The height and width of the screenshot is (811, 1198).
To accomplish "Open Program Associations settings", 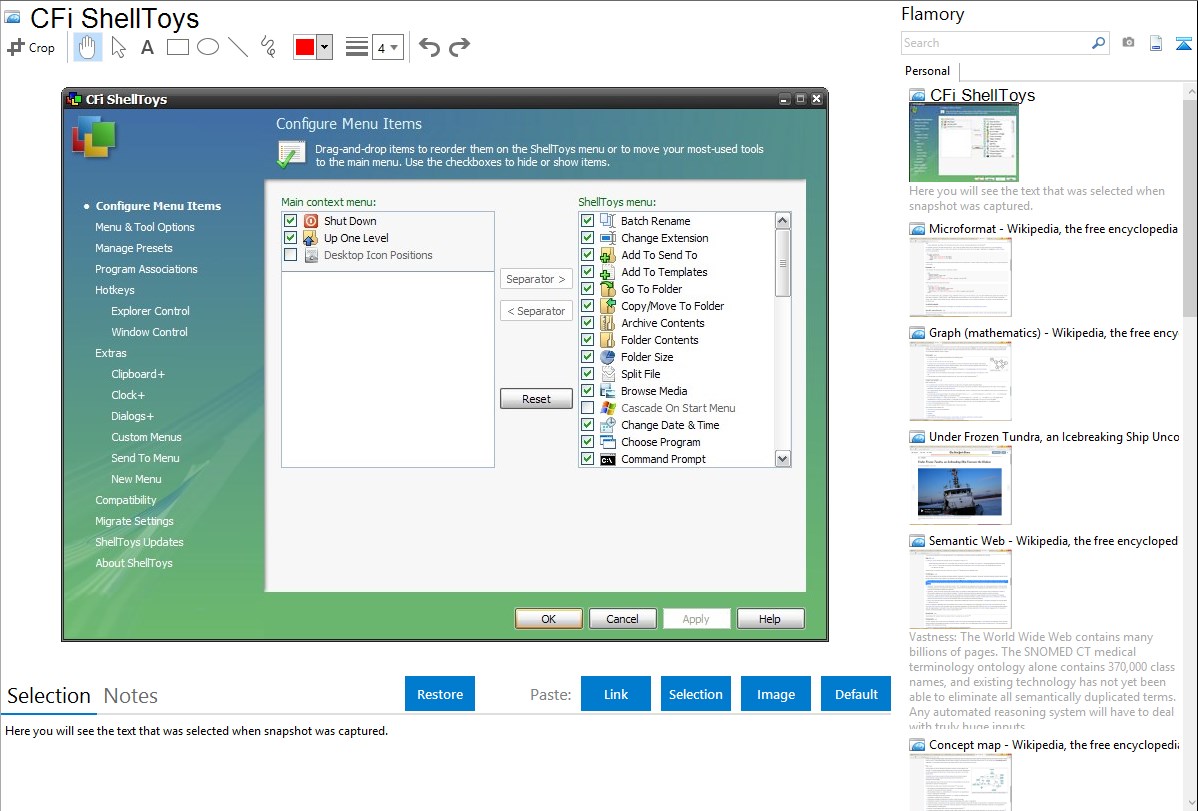I will (x=146, y=269).
